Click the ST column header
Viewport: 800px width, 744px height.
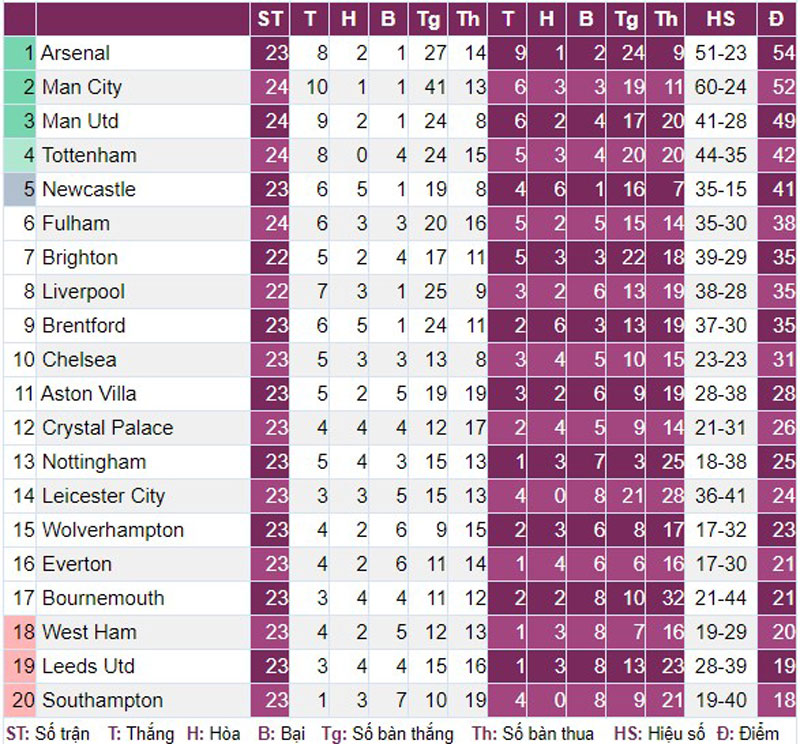point(269,19)
